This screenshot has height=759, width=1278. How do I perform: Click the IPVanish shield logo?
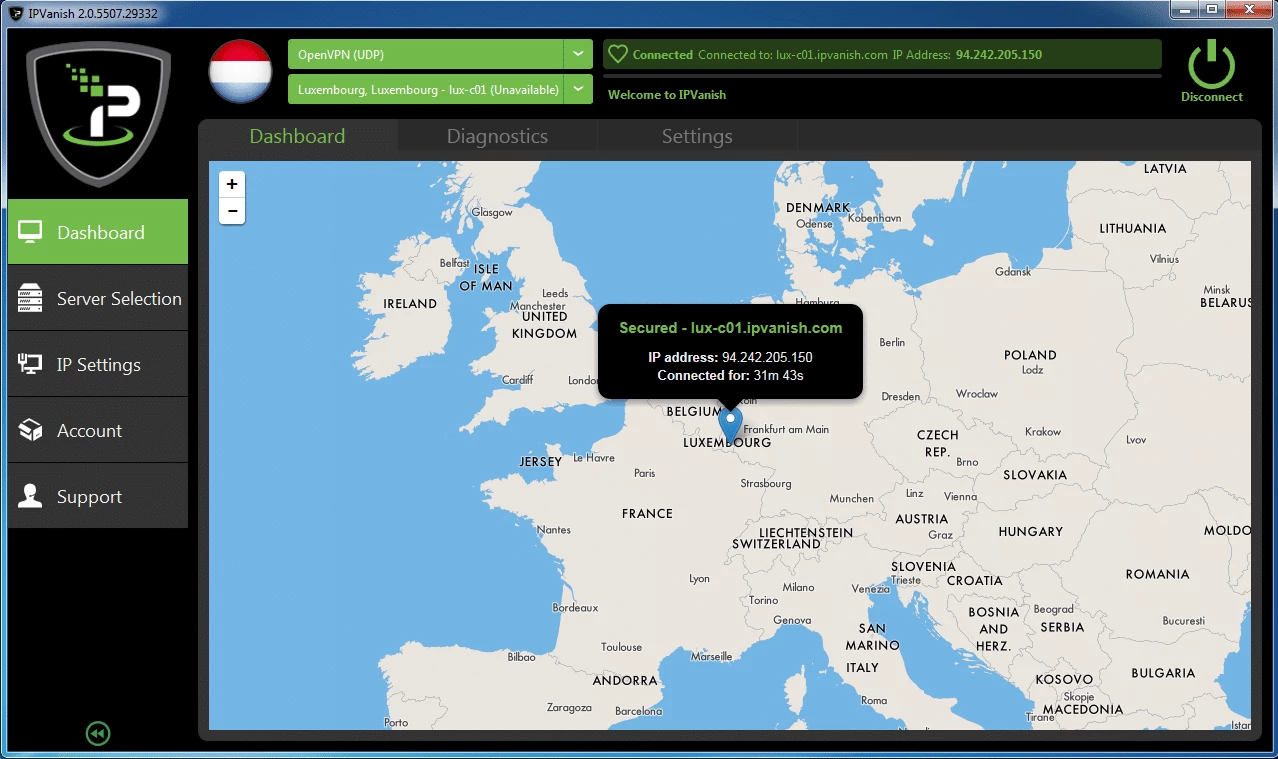pyautogui.click(x=98, y=113)
